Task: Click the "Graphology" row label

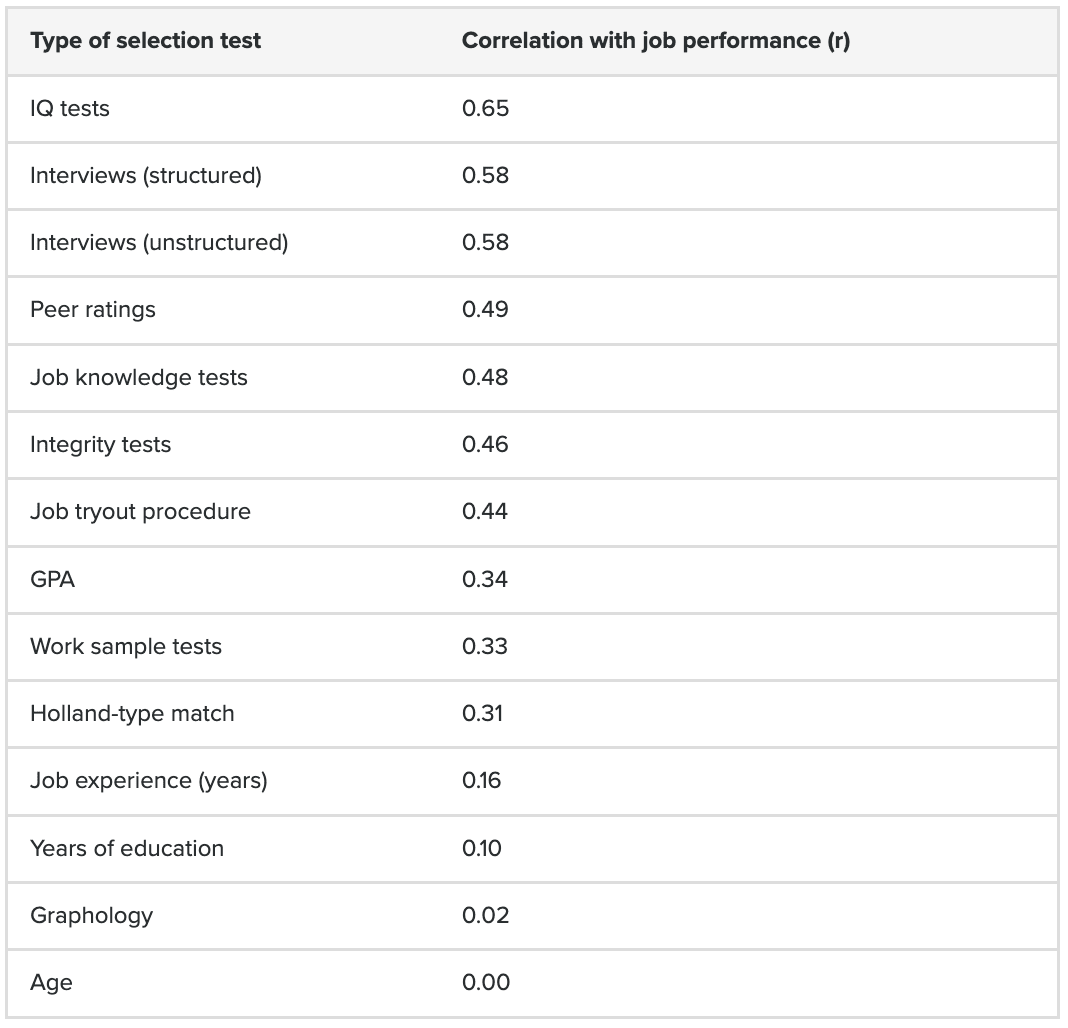Action: click(x=92, y=915)
